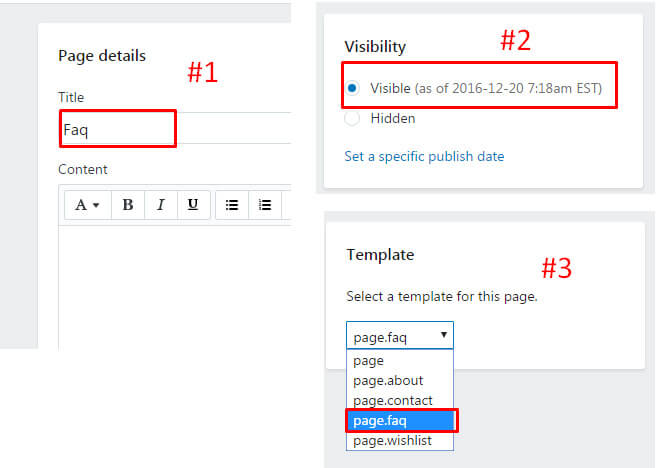Click the Title field label

[x=71, y=97]
